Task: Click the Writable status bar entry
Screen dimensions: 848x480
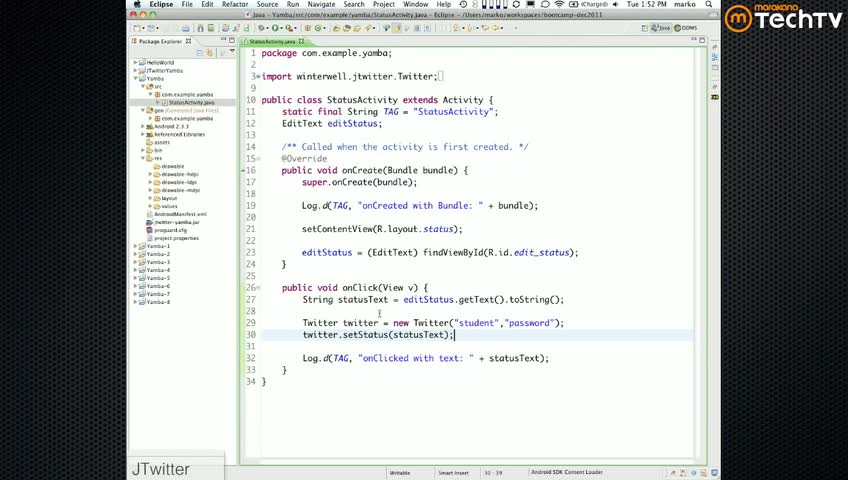Action: click(400, 473)
